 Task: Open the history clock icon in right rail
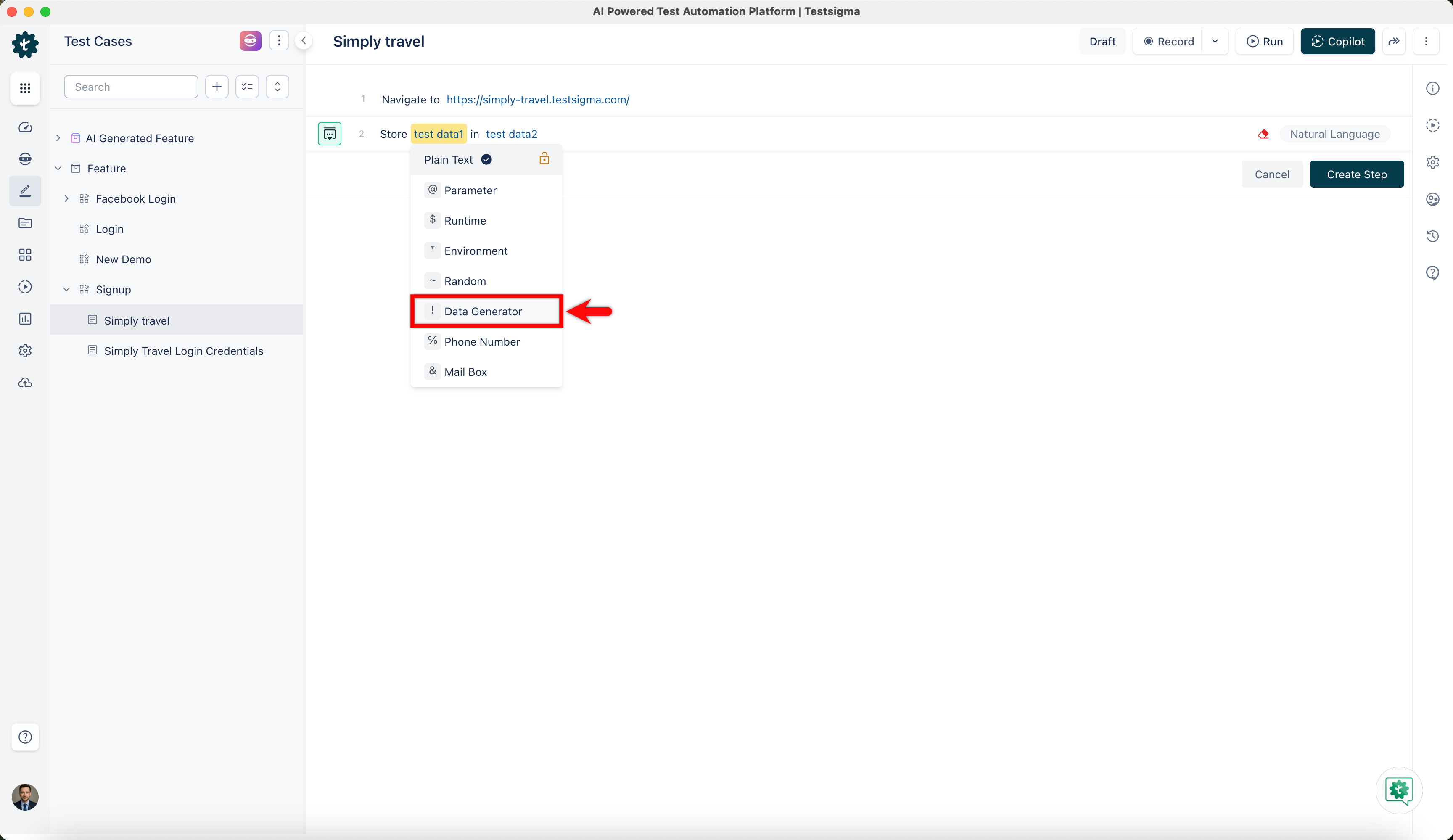tap(1433, 236)
